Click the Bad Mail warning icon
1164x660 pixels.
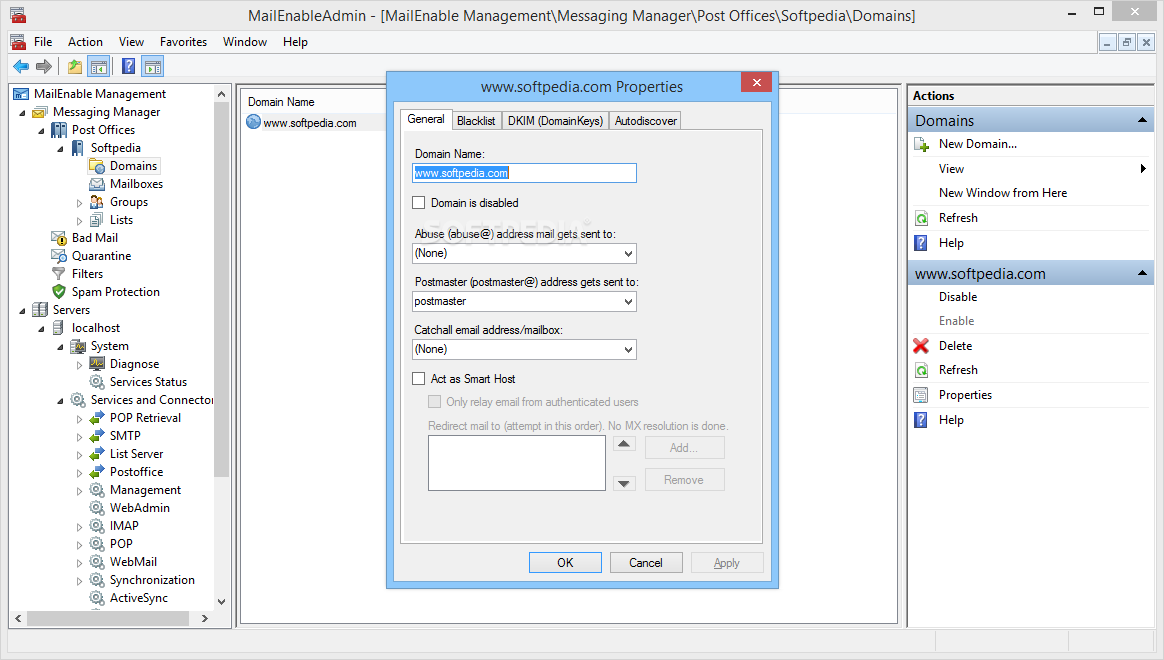[x=59, y=238]
